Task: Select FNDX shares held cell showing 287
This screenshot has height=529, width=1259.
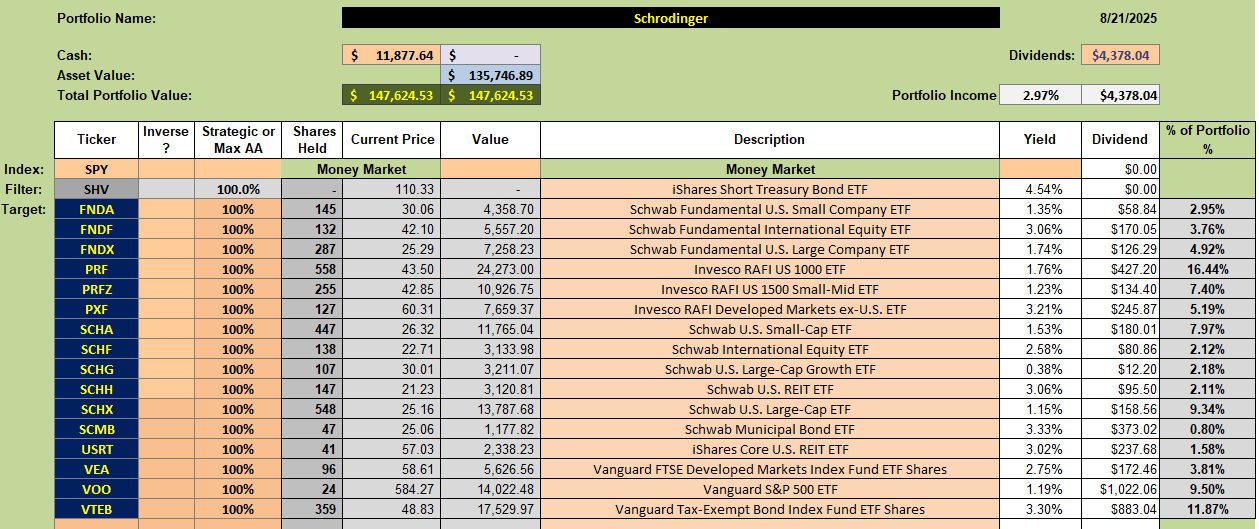Action: click(311, 249)
